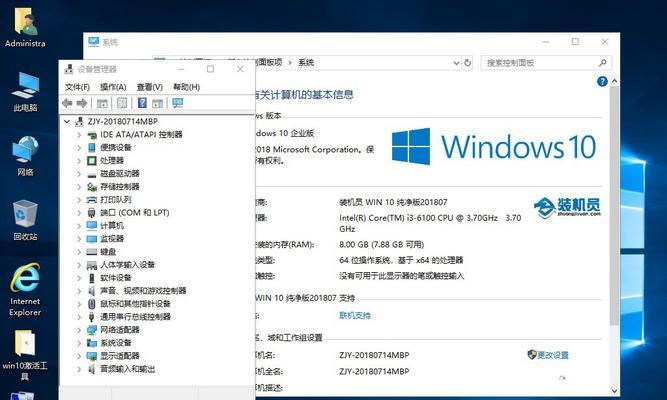667x400 pixels.
Task: Expand the 人体学输入设备 node
Action: click(x=79, y=265)
